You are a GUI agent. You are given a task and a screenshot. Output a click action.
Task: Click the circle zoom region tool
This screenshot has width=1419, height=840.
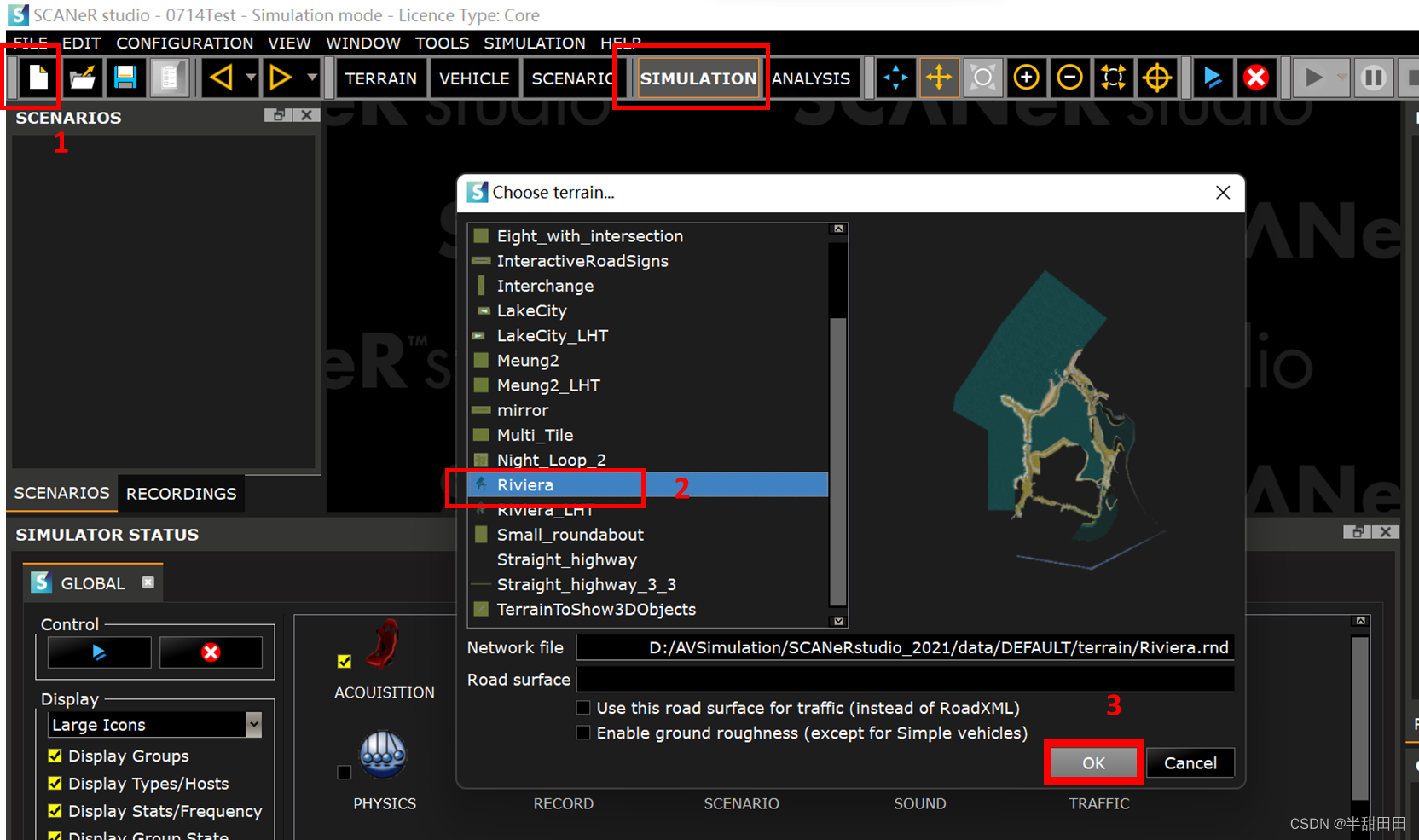click(982, 78)
